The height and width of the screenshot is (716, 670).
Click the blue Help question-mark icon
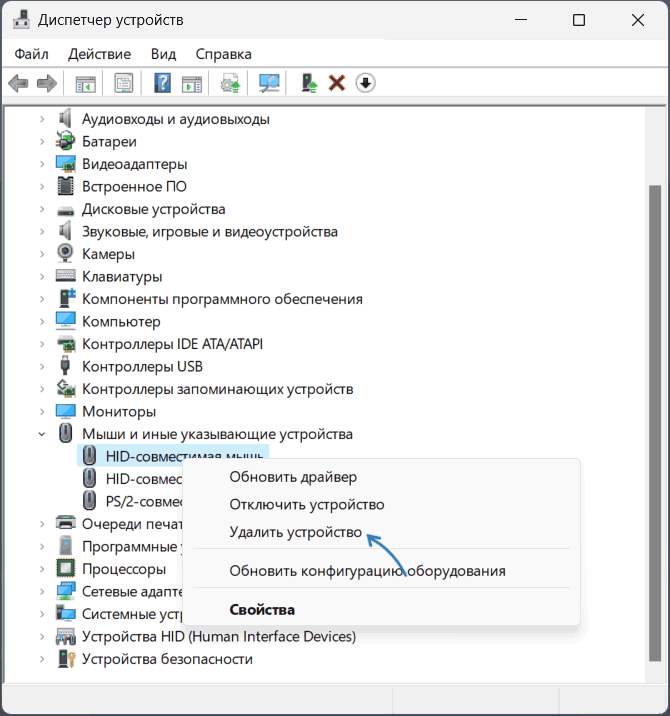pyautogui.click(x=162, y=83)
